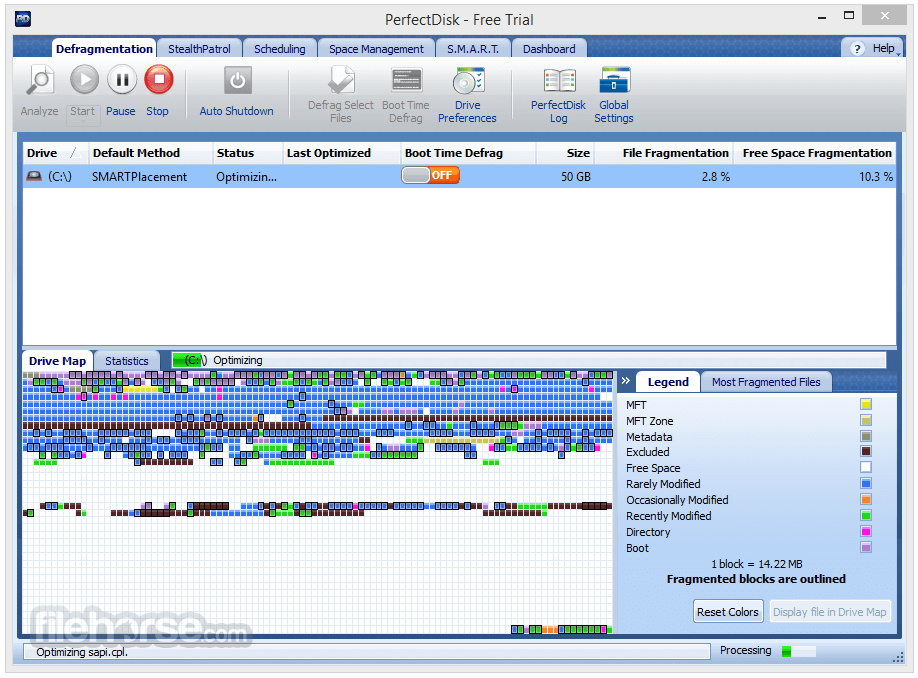Sort by Status column header
The width and height of the screenshot is (918, 678).
tap(248, 153)
